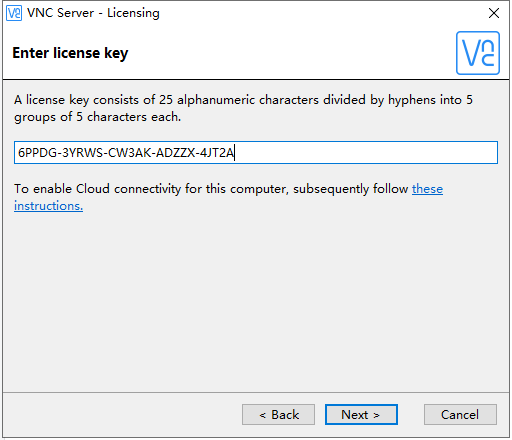Click the VNC Server title bar icon
This screenshot has height=440, width=512.
(14, 13)
